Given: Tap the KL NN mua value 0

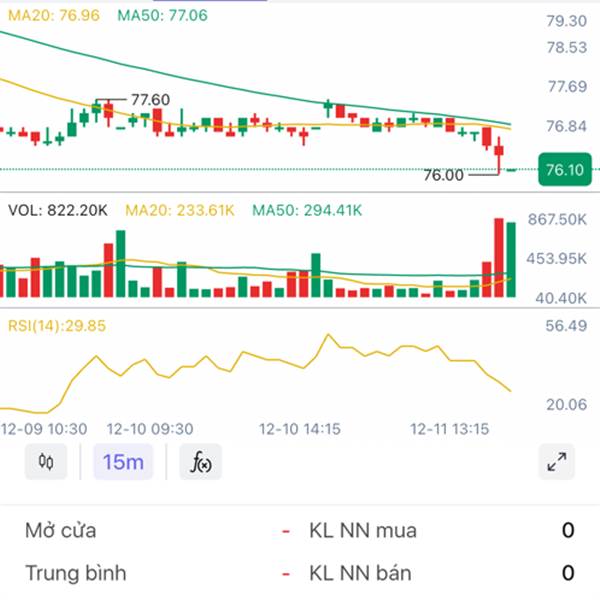Looking at the screenshot, I should [x=568, y=530].
